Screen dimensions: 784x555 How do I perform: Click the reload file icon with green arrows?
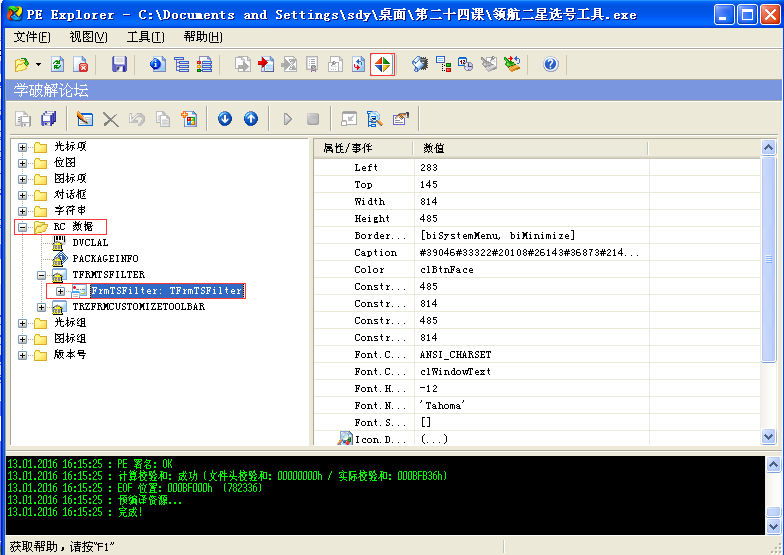pos(58,64)
